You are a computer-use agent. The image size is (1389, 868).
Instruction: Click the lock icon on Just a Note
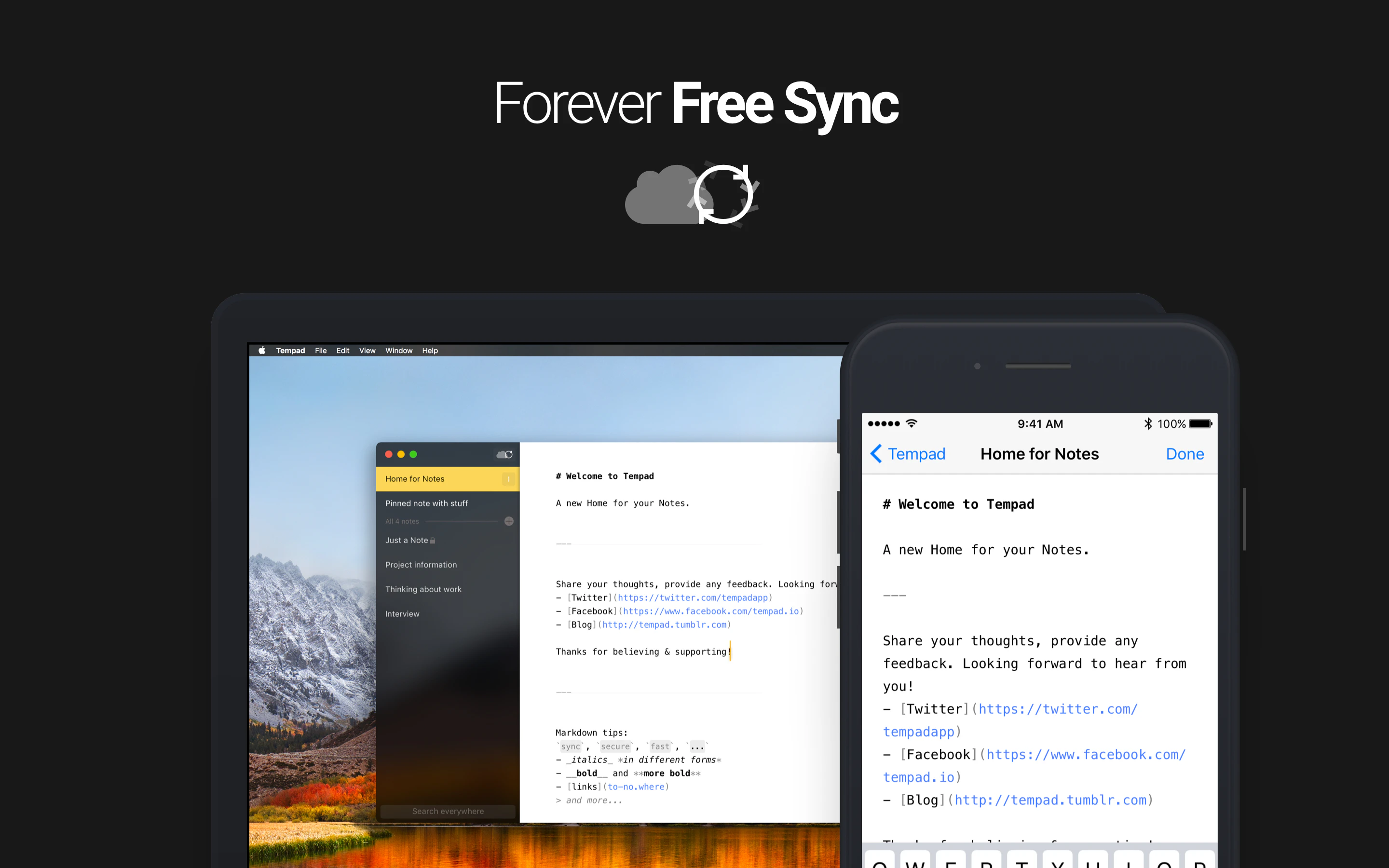tap(433, 540)
